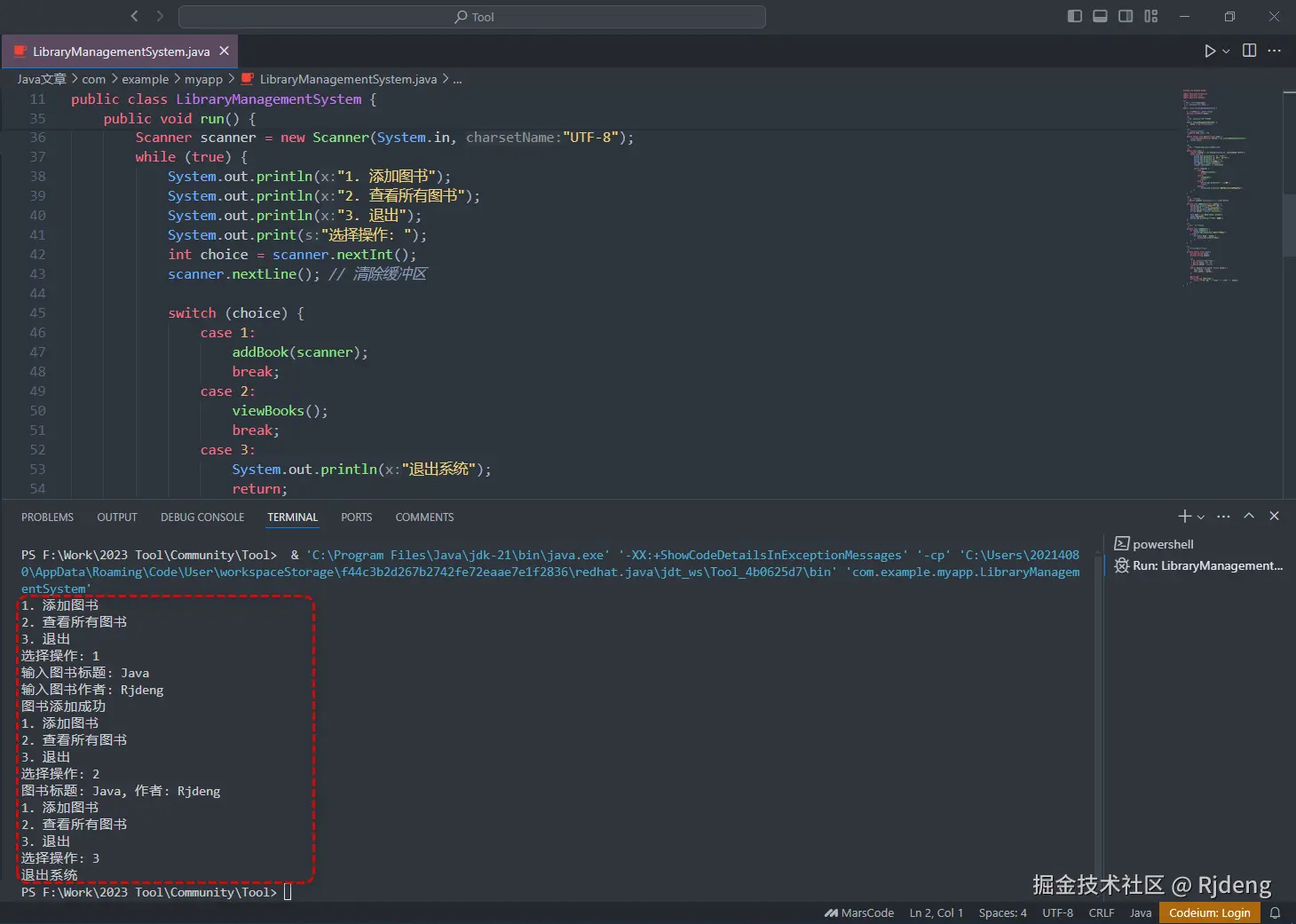Select the myapp breadcrumb folder
The width and height of the screenshot is (1296, 924).
click(x=203, y=79)
